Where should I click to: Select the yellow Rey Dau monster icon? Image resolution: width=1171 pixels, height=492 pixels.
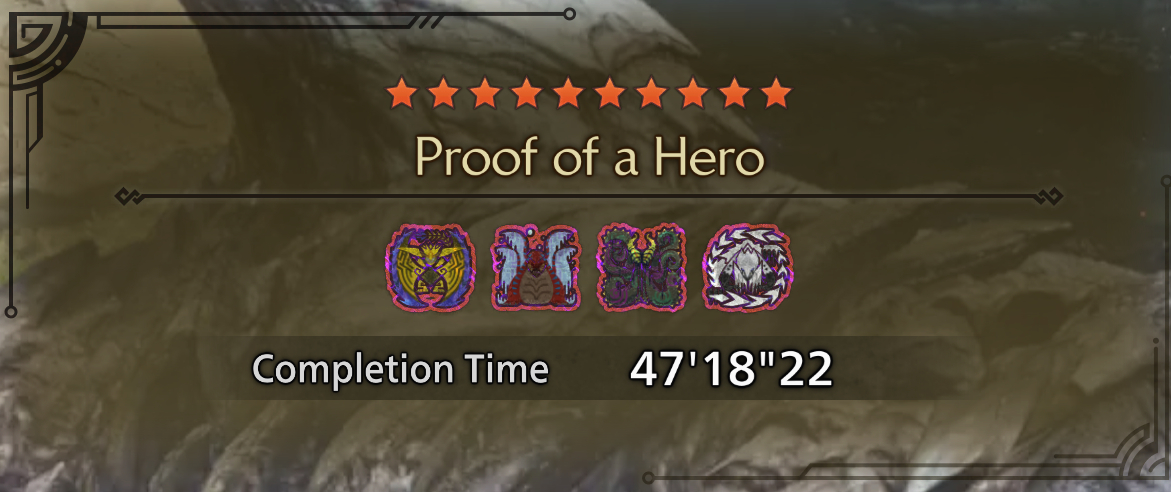pyautogui.click(x=431, y=267)
